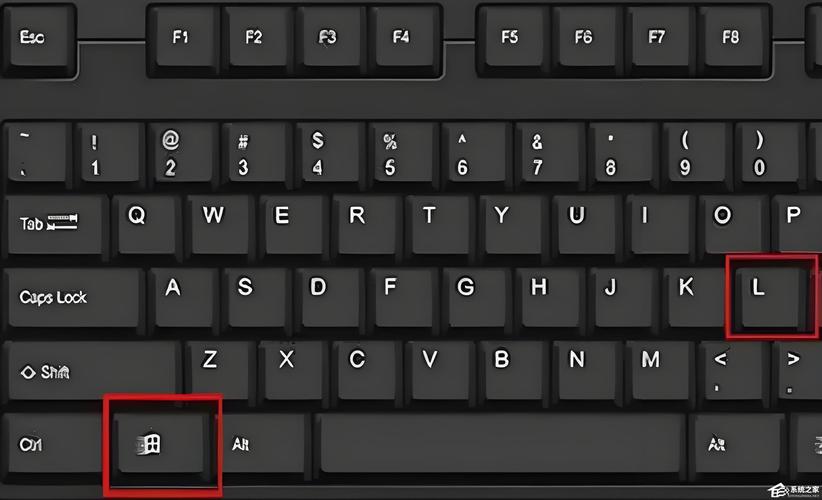
Task: Click the Z letter key
Action: pyautogui.click(x=220, y=371)
